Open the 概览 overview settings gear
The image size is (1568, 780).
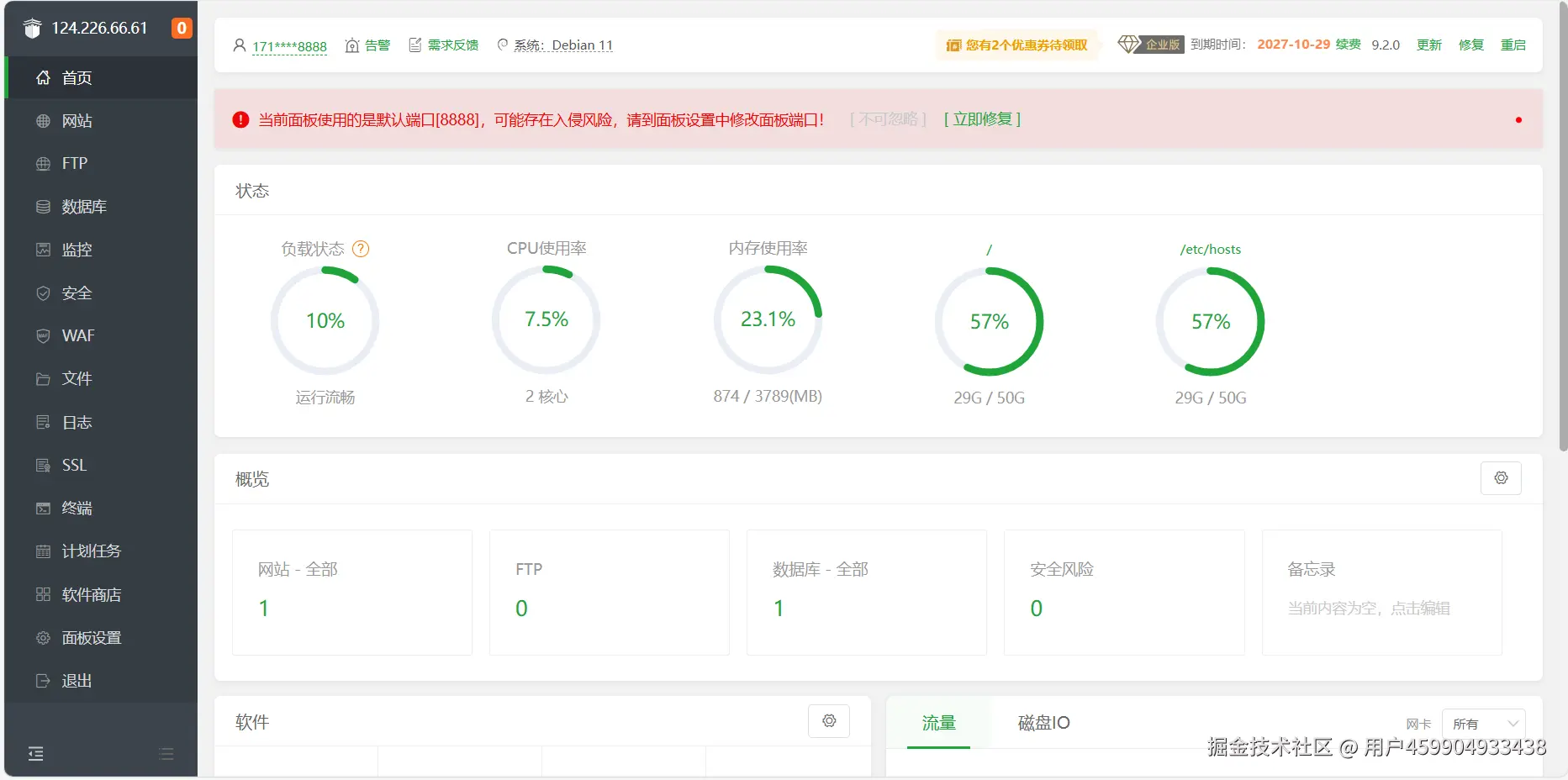click(1501, 478)
